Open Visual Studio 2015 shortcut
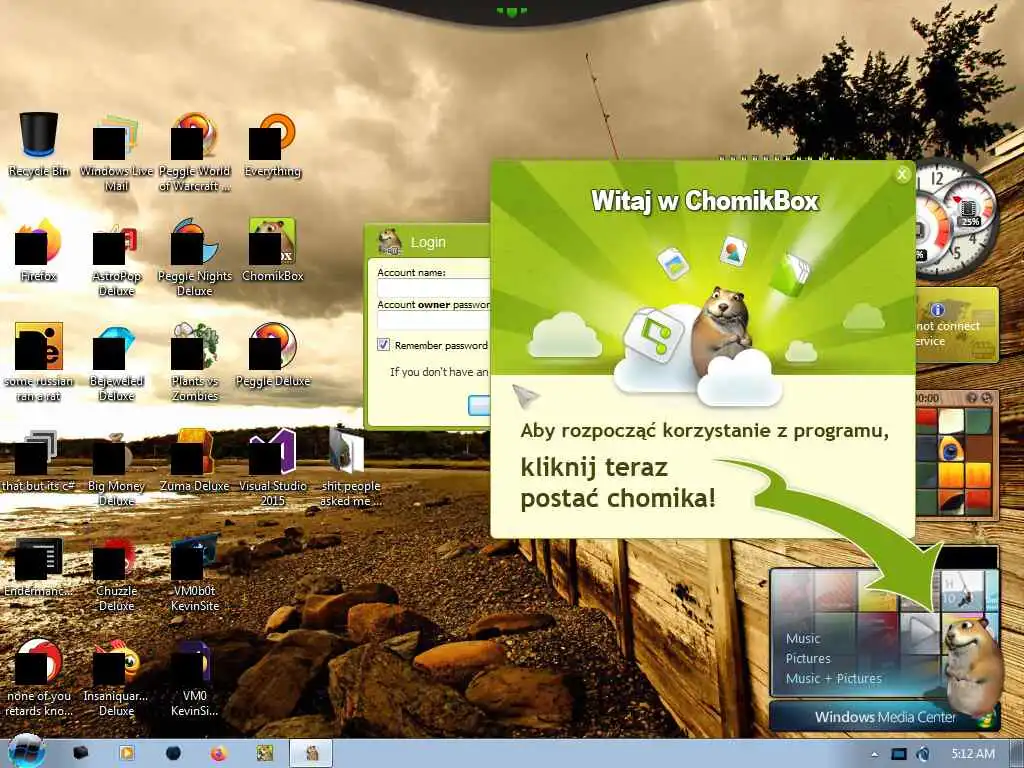This screenshot has height=768, width=1024. click(272, 468)
